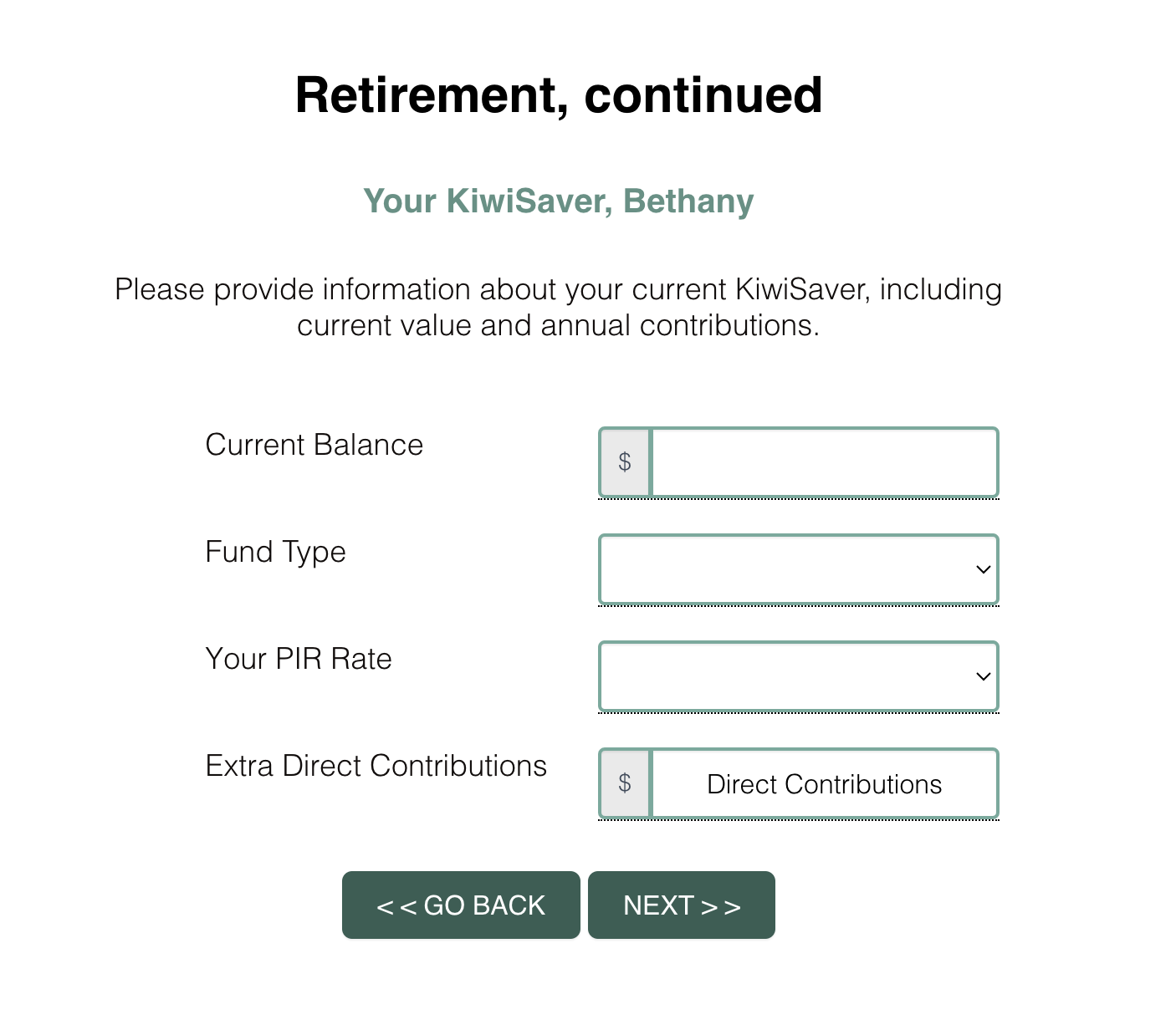This screenshot has height=1035, width=1176.
Task: Click the dollar sign beside Current Balance
Action: pos(625,462)
